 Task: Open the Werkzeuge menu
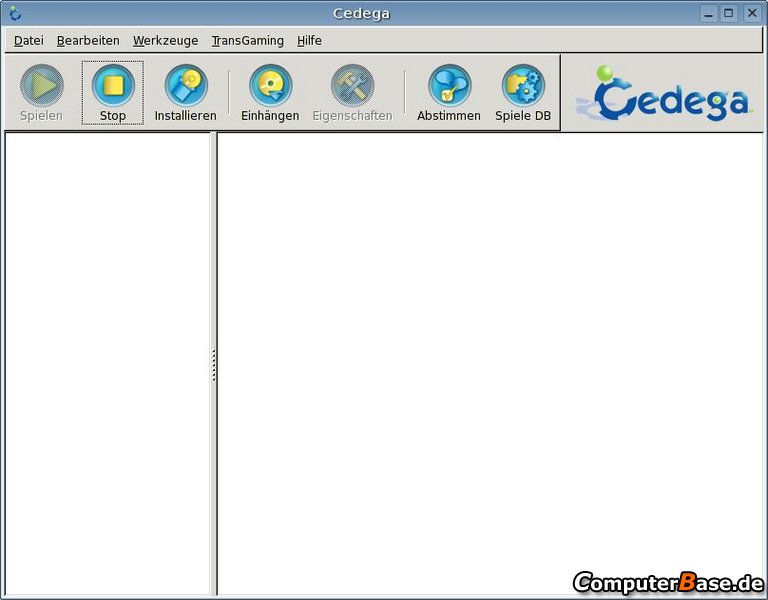pyautogui.click(x=166, y=41)
